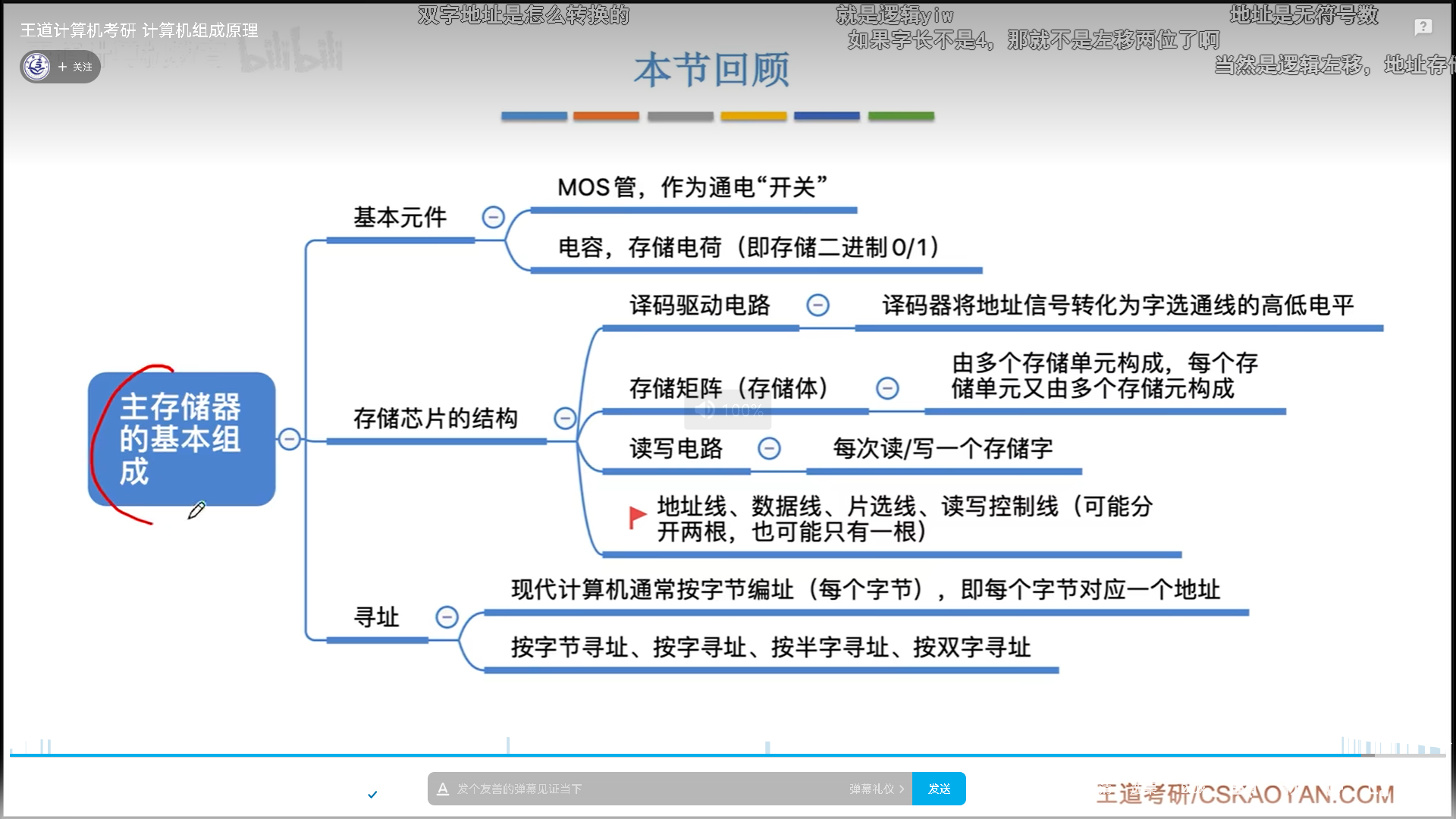Click text 地址线、数据线、片选线、读写控制线
Image resolution: width=1456 pixels, height=819 pixels.
pyautogui.click(x=857, y=506)
